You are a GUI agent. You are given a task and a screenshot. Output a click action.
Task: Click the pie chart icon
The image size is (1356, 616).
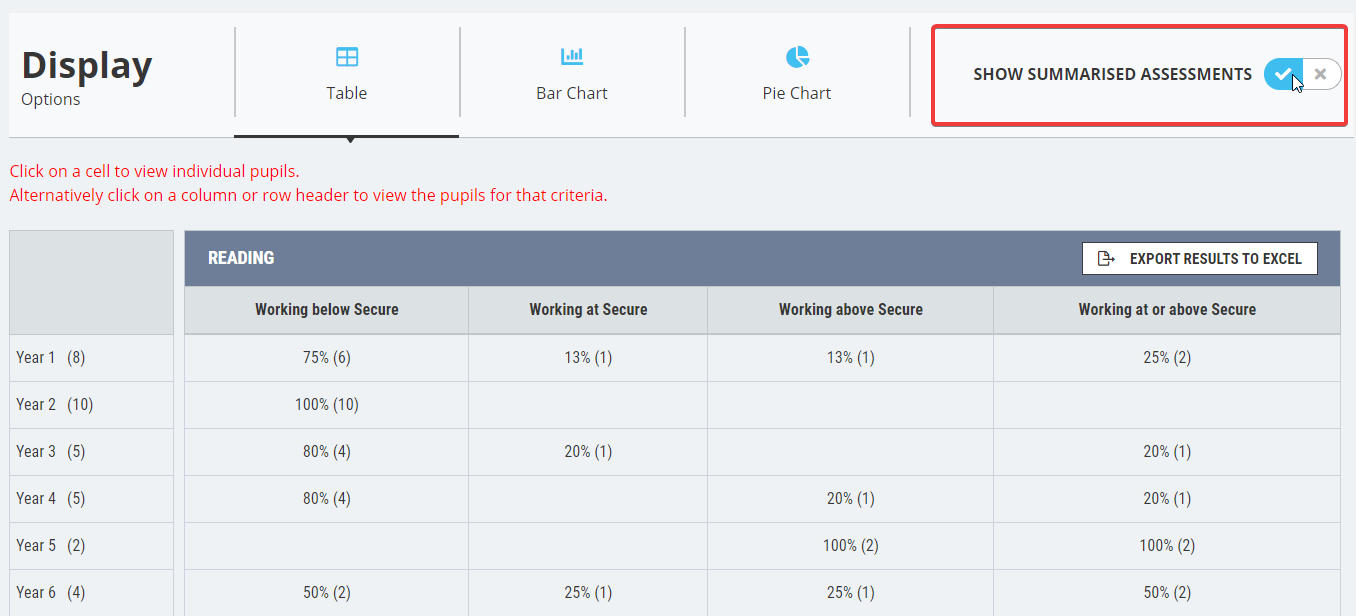point(796,57)
